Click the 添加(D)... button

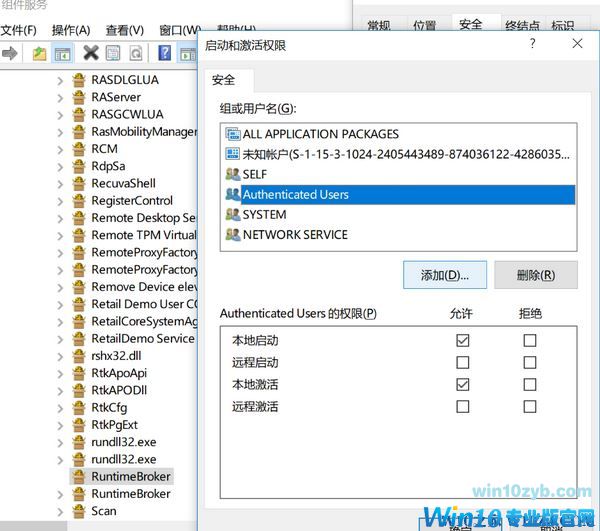point(445,275)
